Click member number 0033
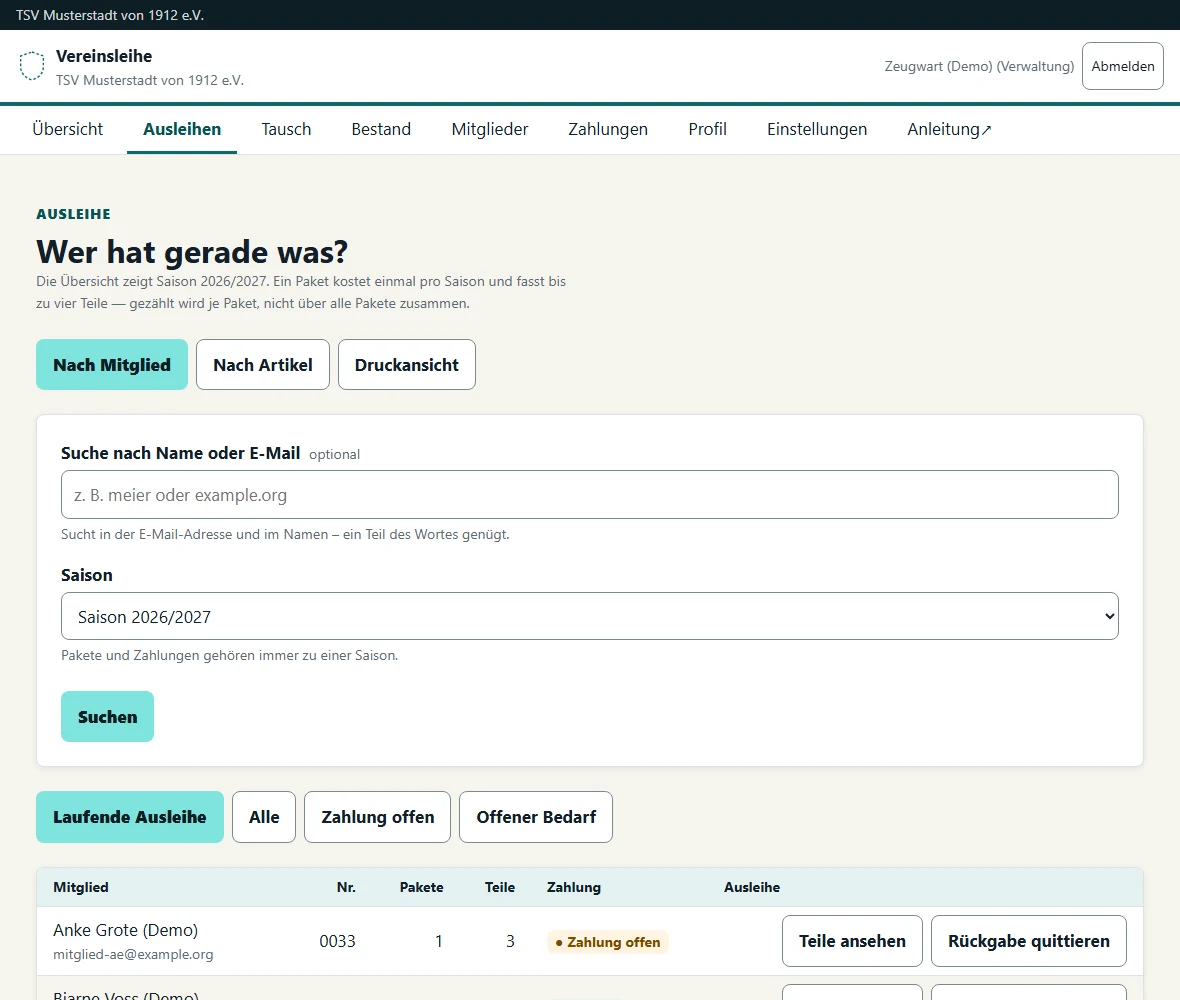The image size is (1180, 1000). (337, 941)
